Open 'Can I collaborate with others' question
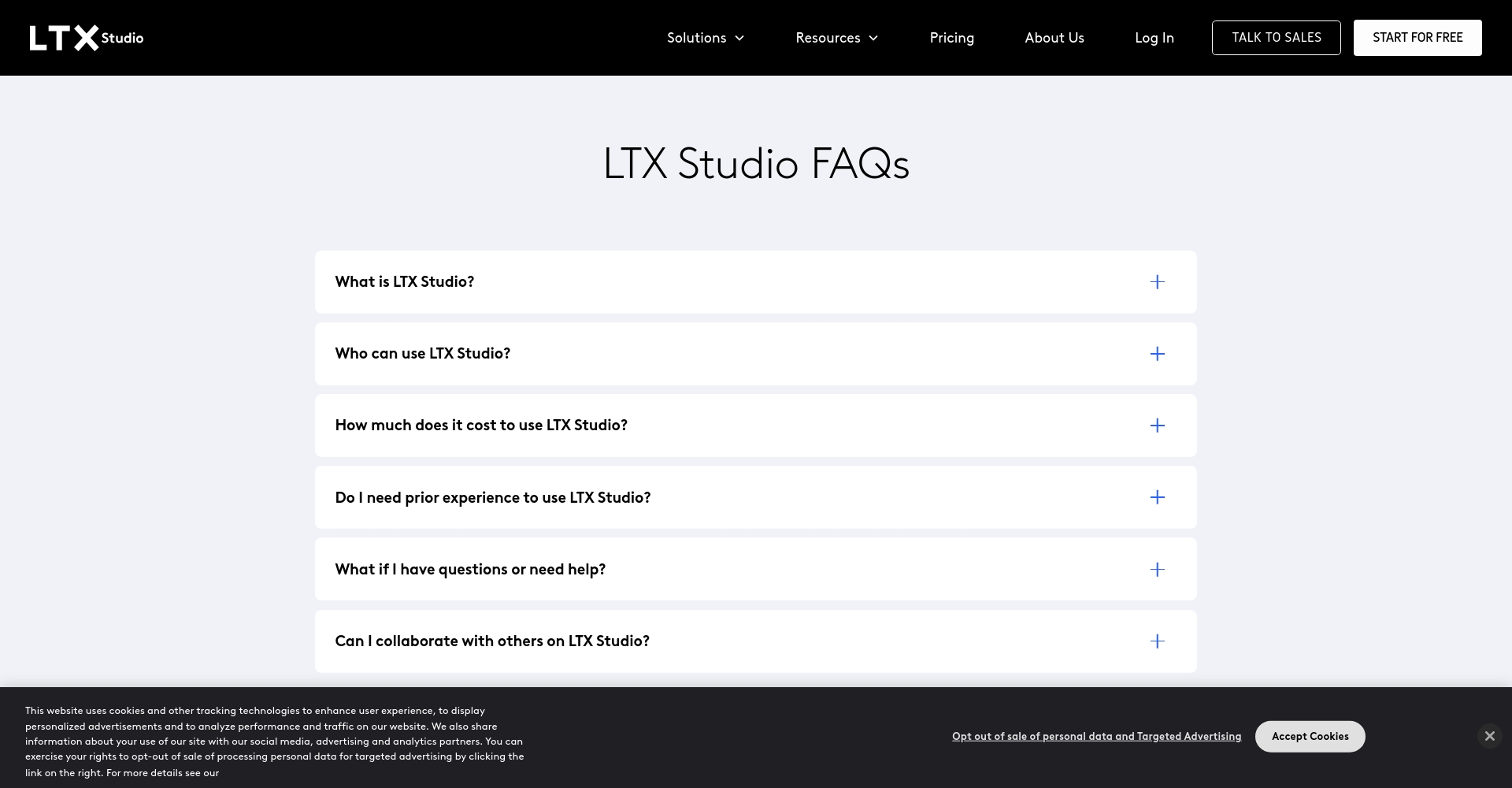The image size is (1512, 788). [x=756, y=641]
